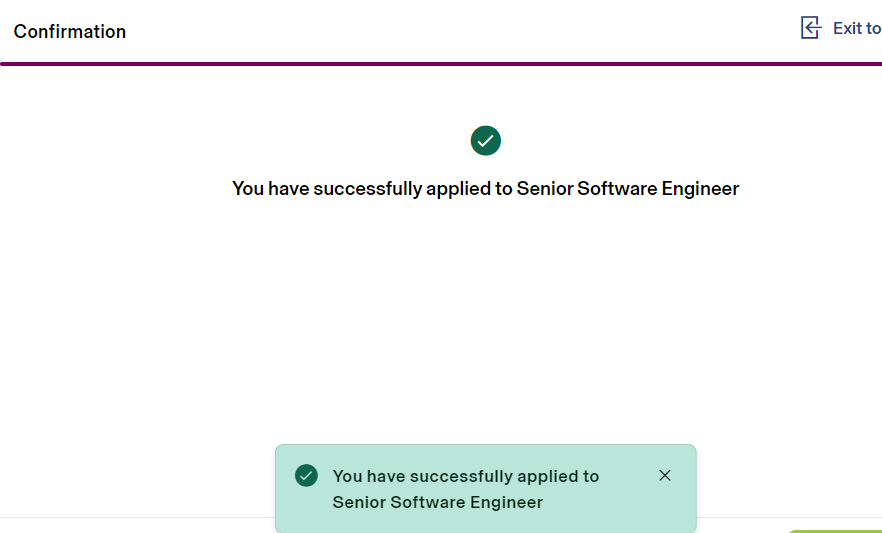The image size is (882, 533).
Task: Click the exit door arrow icon
Action: pyautogui.click(x=811, y=28)
